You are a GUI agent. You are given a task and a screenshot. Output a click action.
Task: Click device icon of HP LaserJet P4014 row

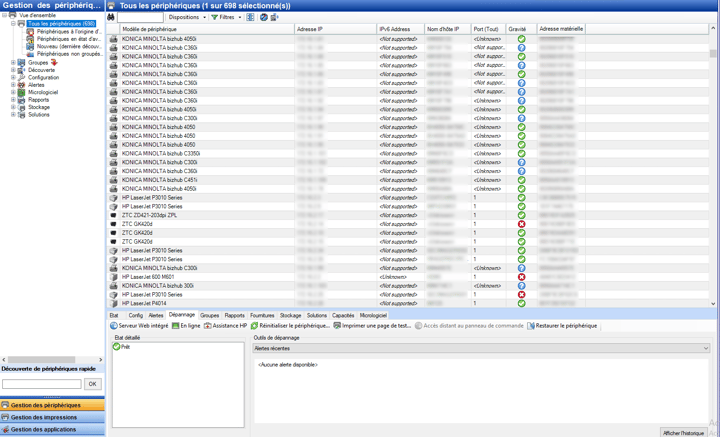click(113, 303)
